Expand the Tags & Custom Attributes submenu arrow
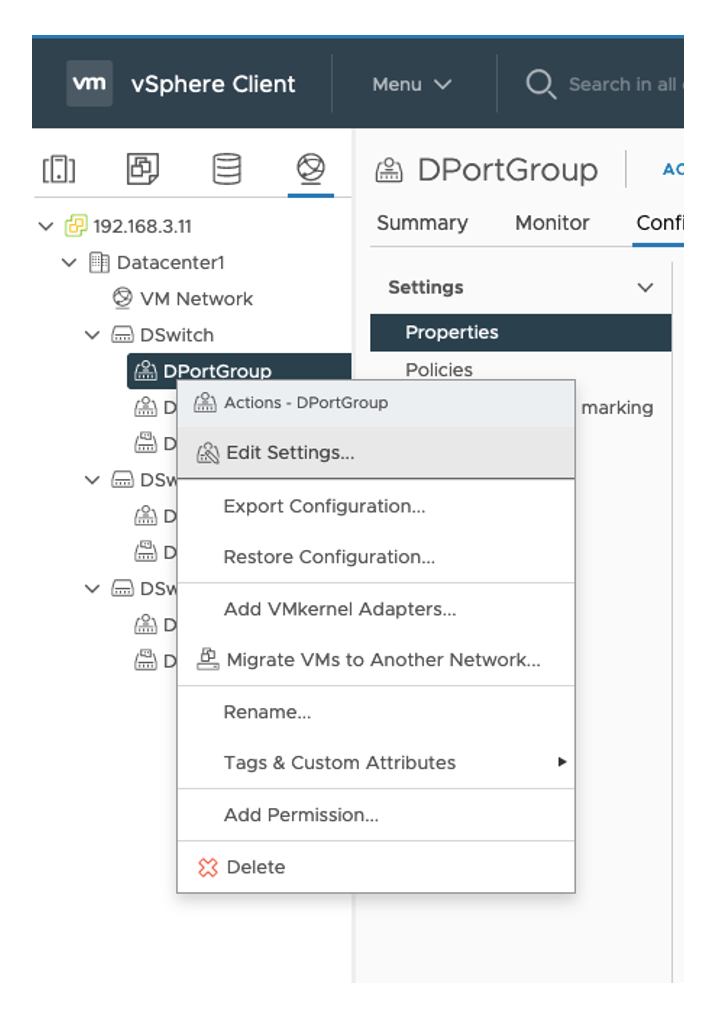The width and height of the screenshot is (718, 1018). (x=562, y=762)
